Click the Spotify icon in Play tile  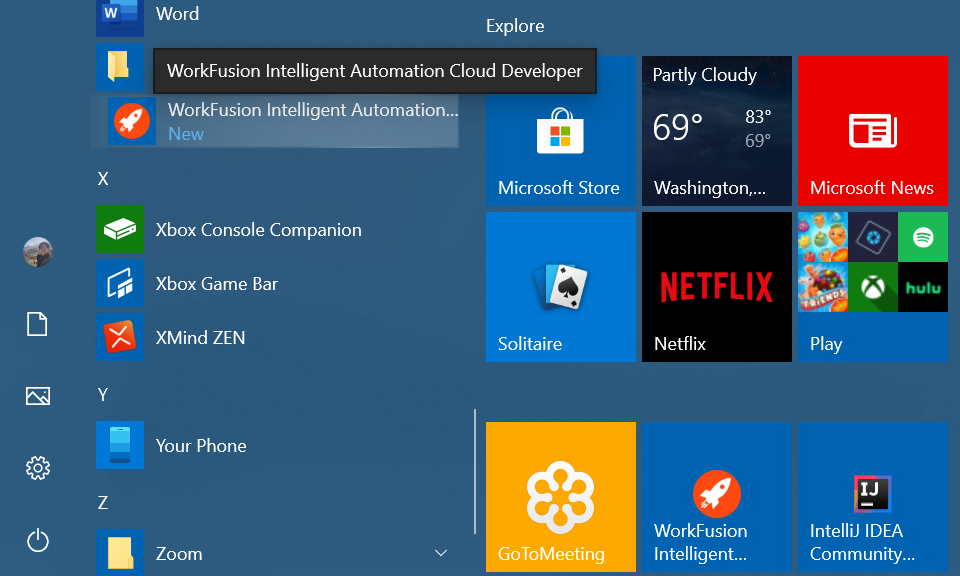tap(923, 237)
